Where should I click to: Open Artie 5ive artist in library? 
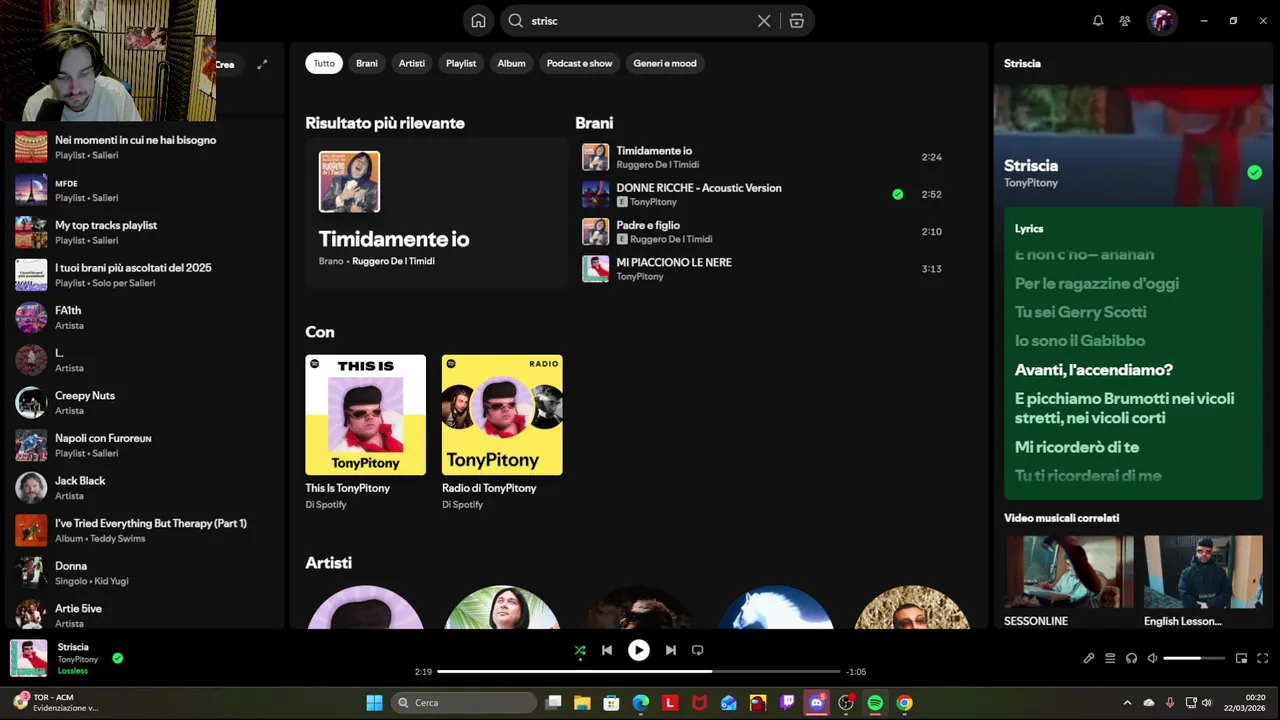pyautogui.click(x=144, y=614)
